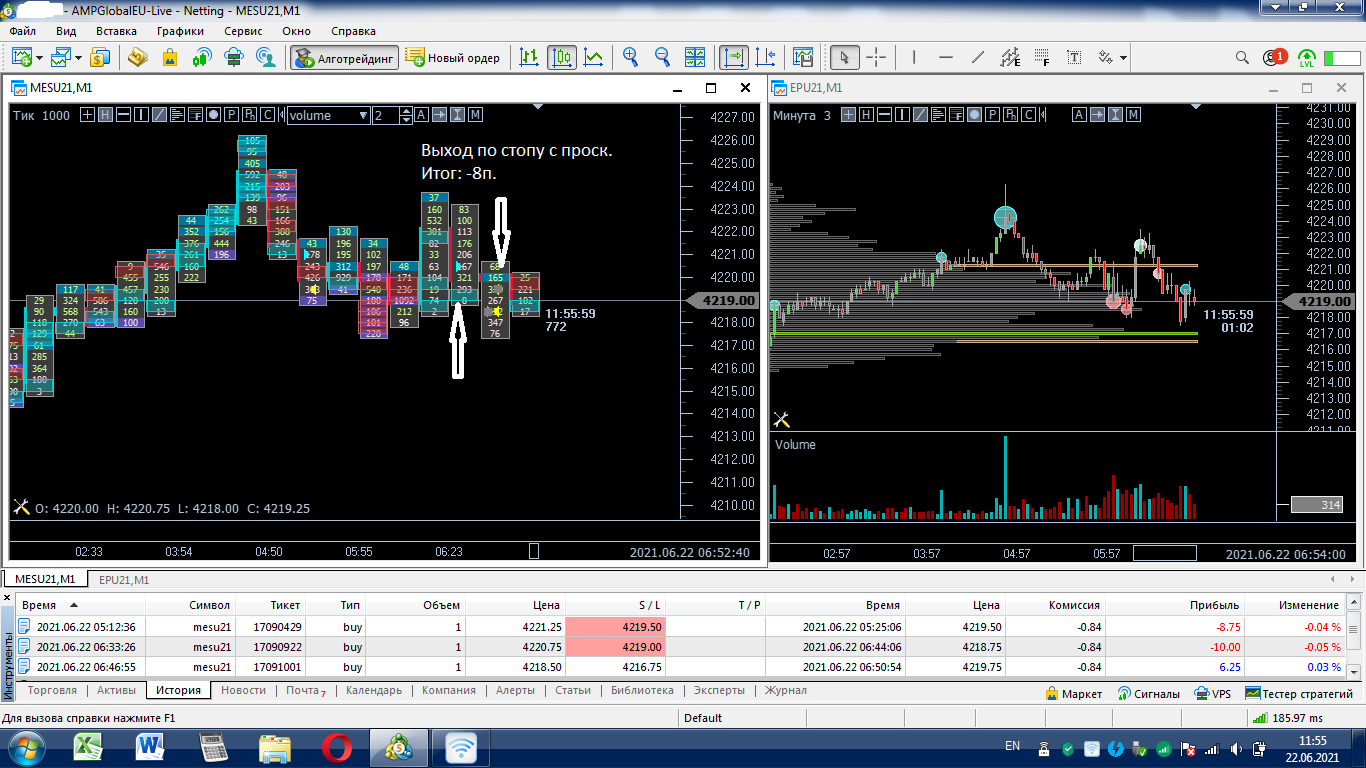
Task: Toggle the right-arrow button in MESU21 chart panel
Action: 439,115
